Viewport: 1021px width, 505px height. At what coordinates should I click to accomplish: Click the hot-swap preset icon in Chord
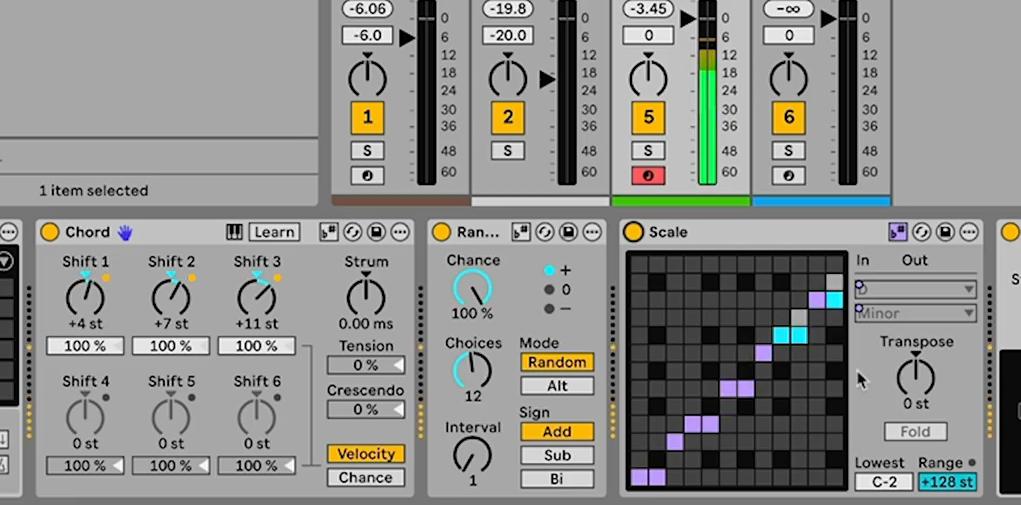pos(352,232)
